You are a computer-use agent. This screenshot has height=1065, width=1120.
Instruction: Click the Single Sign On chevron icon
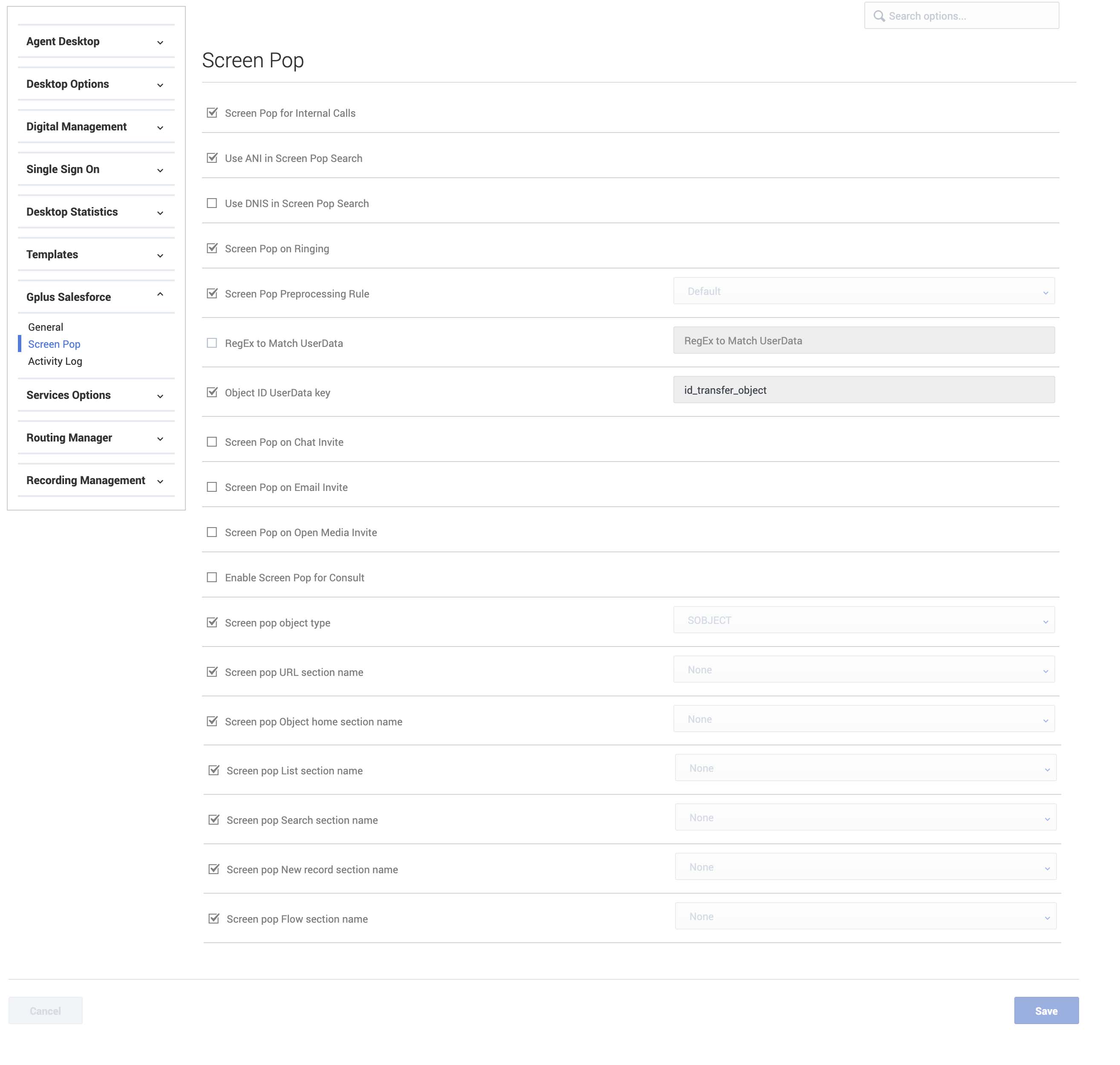[160, 170]
